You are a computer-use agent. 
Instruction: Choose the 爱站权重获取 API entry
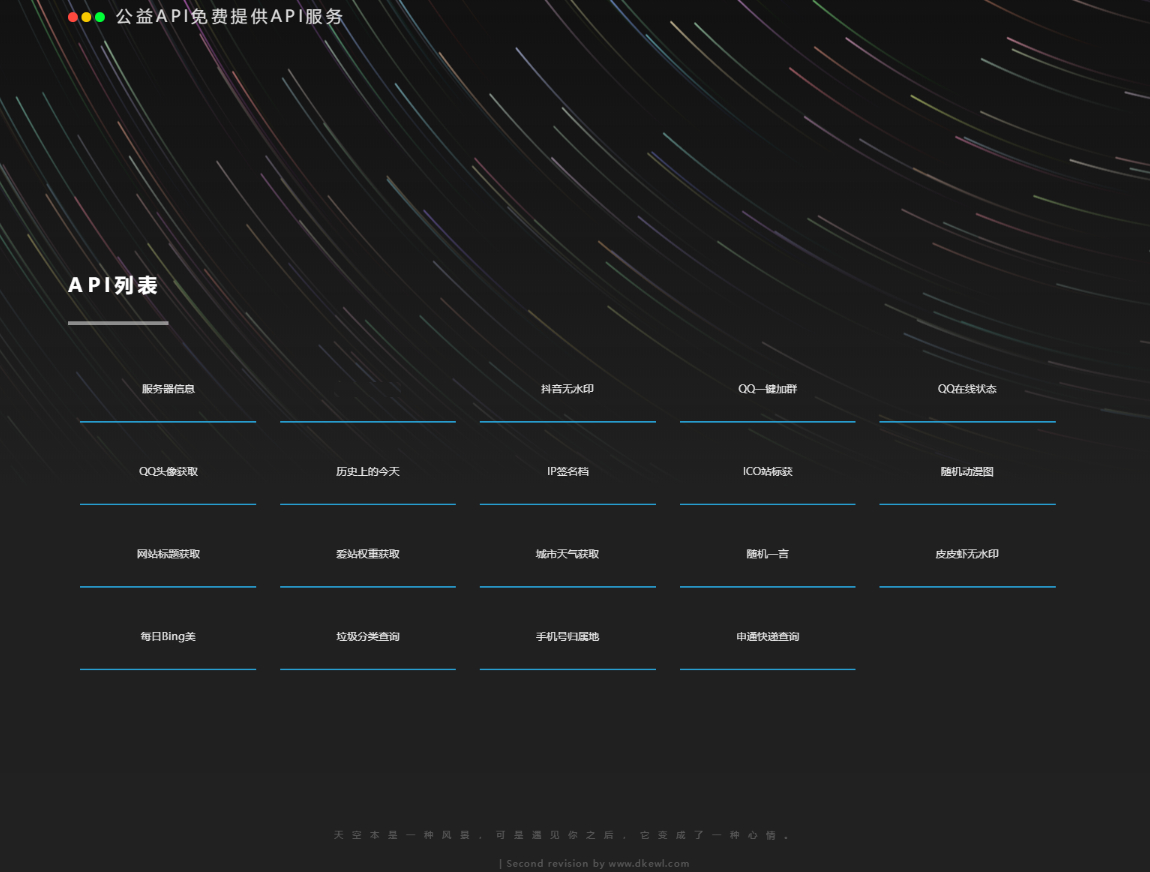point(368,554)
